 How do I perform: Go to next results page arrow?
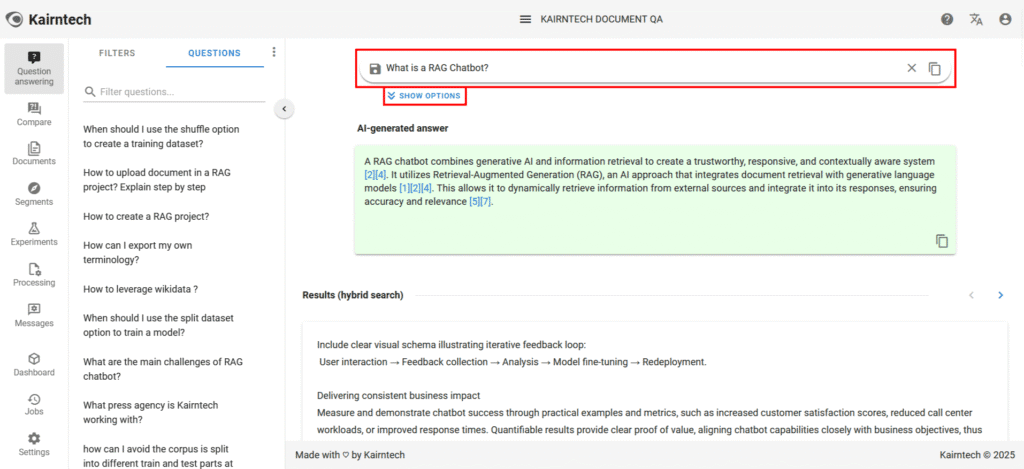(x=1000, y=295)
